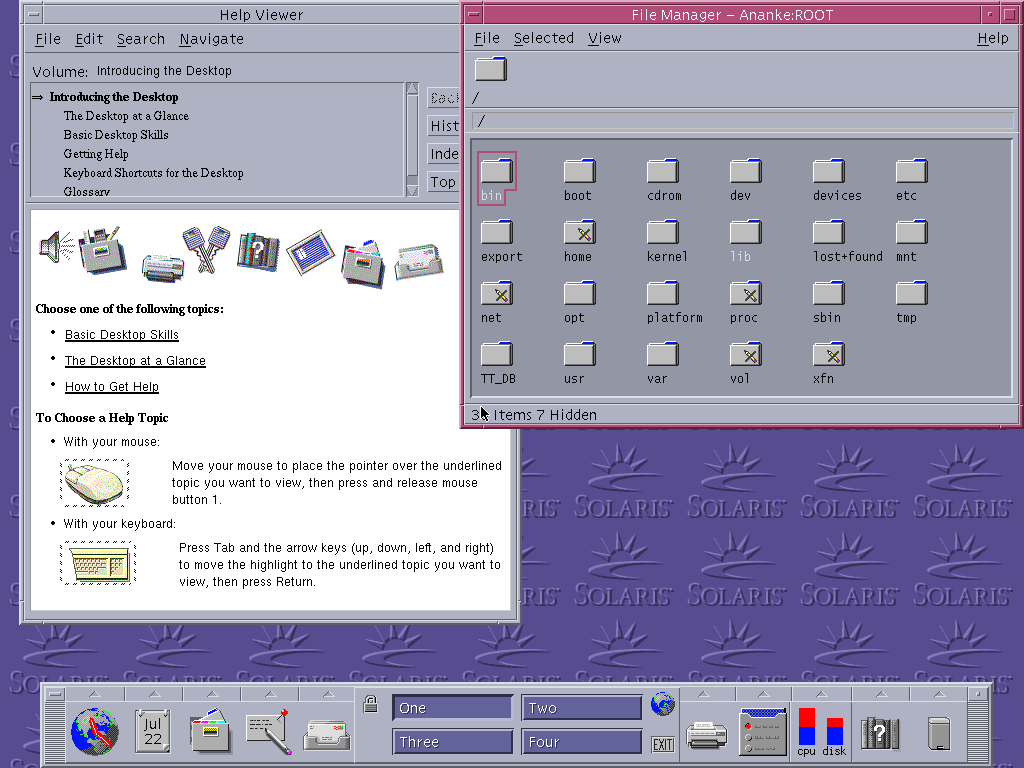1024x768 pixels.
Task: Follow the How to Get Help link
Action: [112, 387]
